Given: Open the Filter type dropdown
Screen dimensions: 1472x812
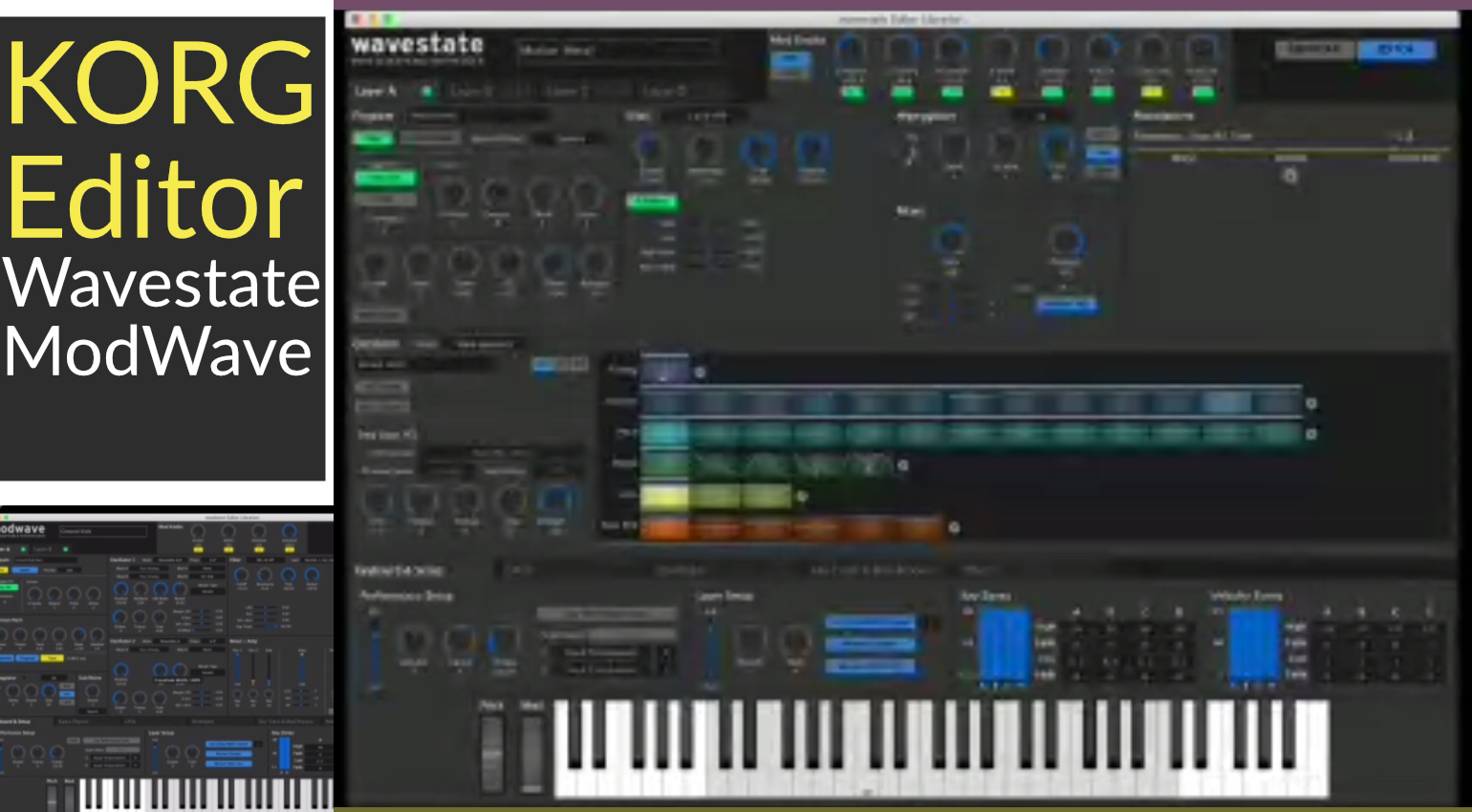Looking at the screenshot, I should click(x=707, y=116).
